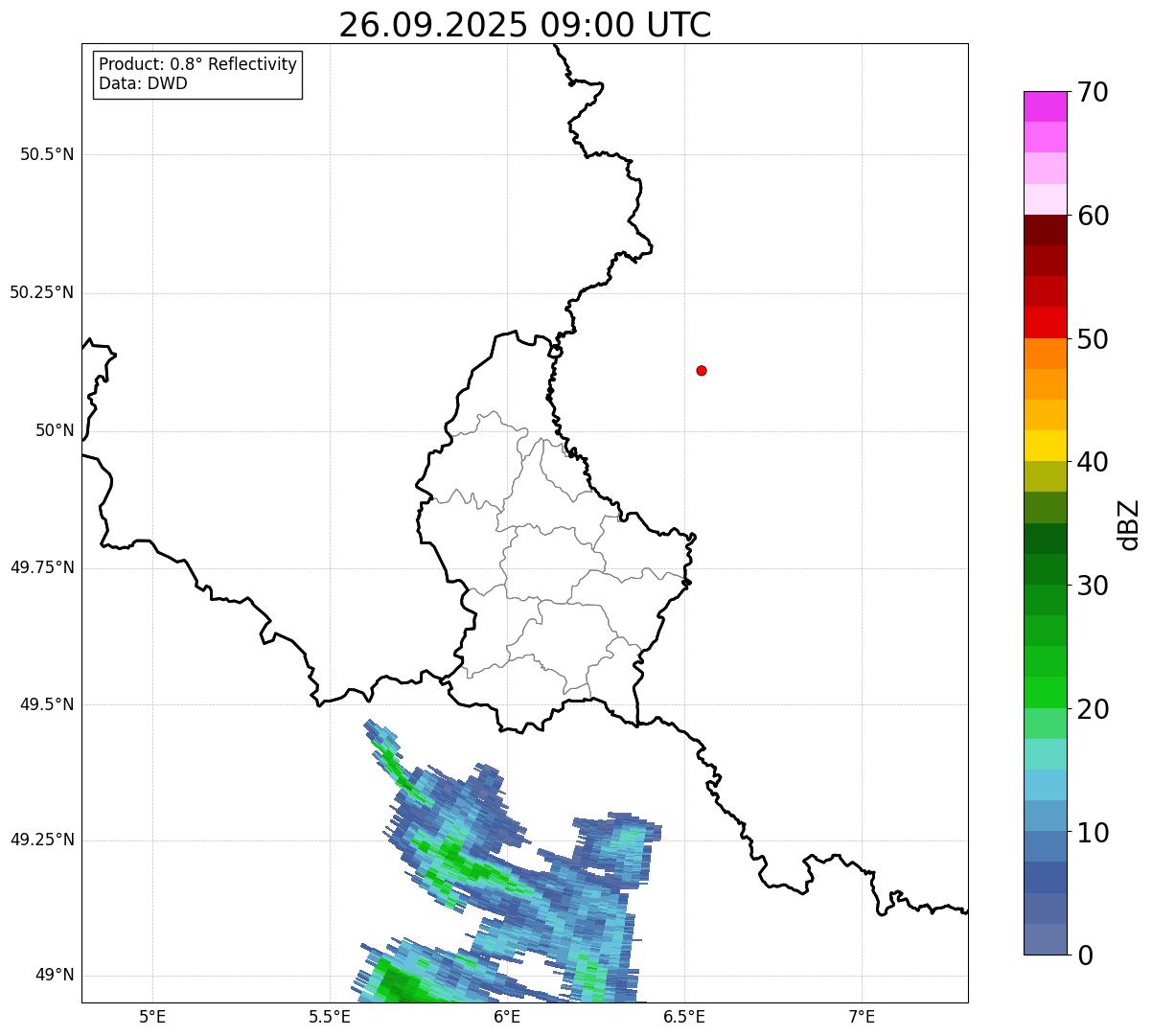1152x1036 pixels.
Task: Click the magenta top swatch of the colorbar
Action: [1045, 106]
